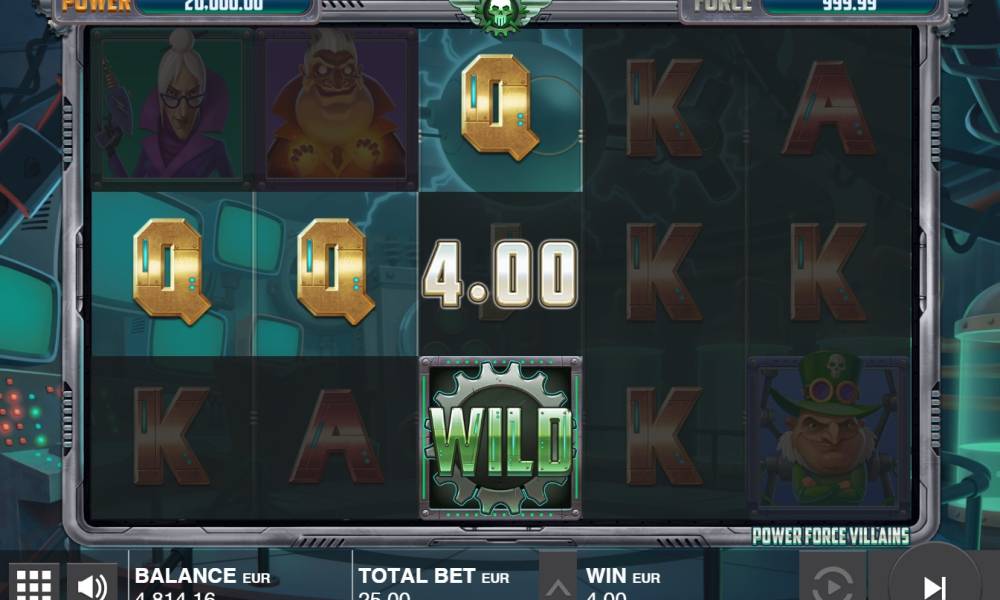Hit the spin skip-forward button
The width and height of the screenshot is (1000, 600).
934,583
